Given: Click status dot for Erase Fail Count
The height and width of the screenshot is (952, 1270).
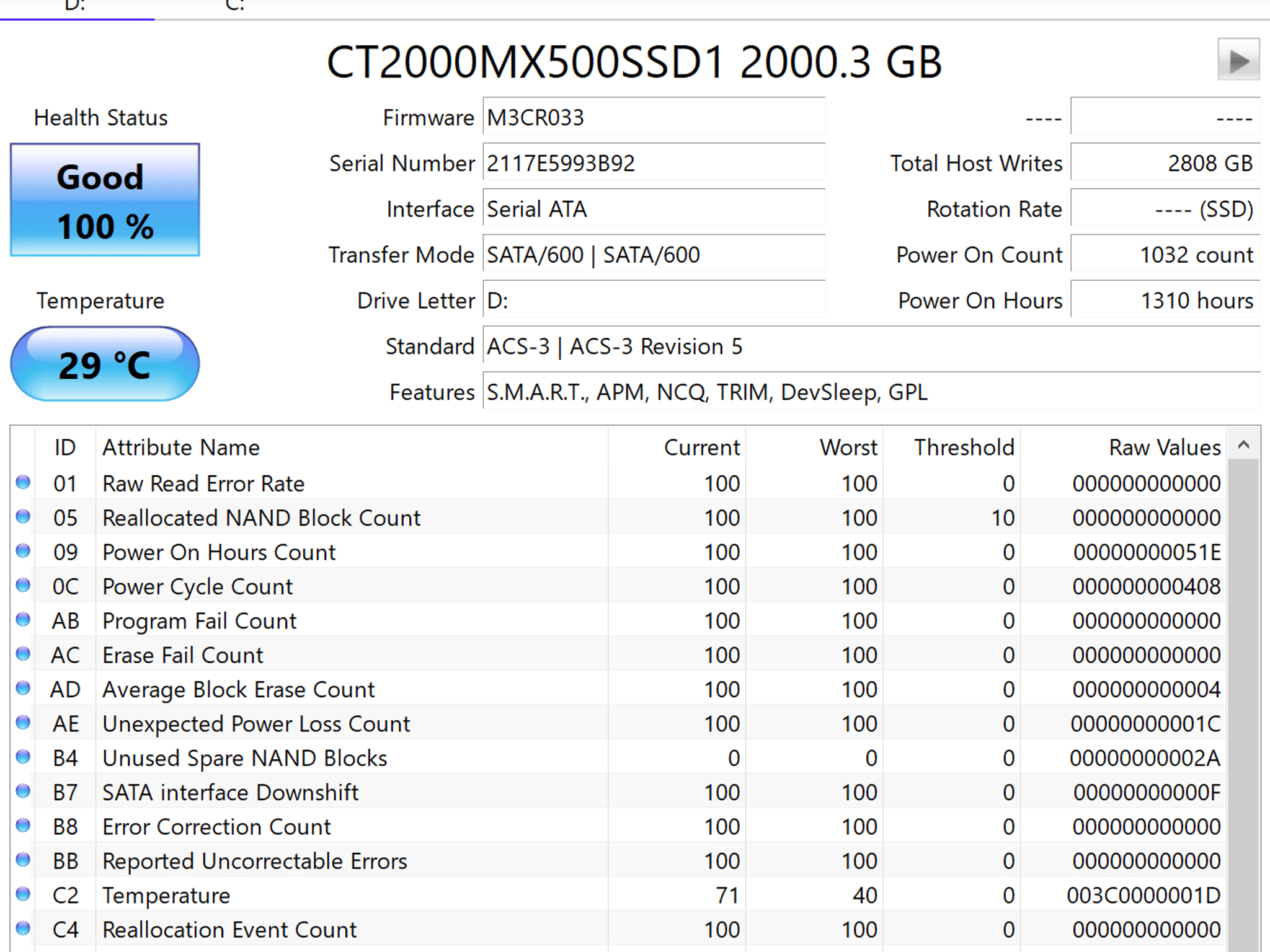Looking at the screenshot, I should click(x=23, y=654).
